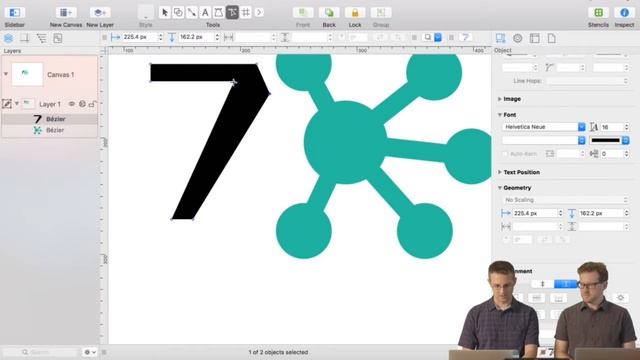The height and width of the screenshot is (360, 640).
Task: Toggle Layer 1 print setting
Action: click(x=82, y=104)
